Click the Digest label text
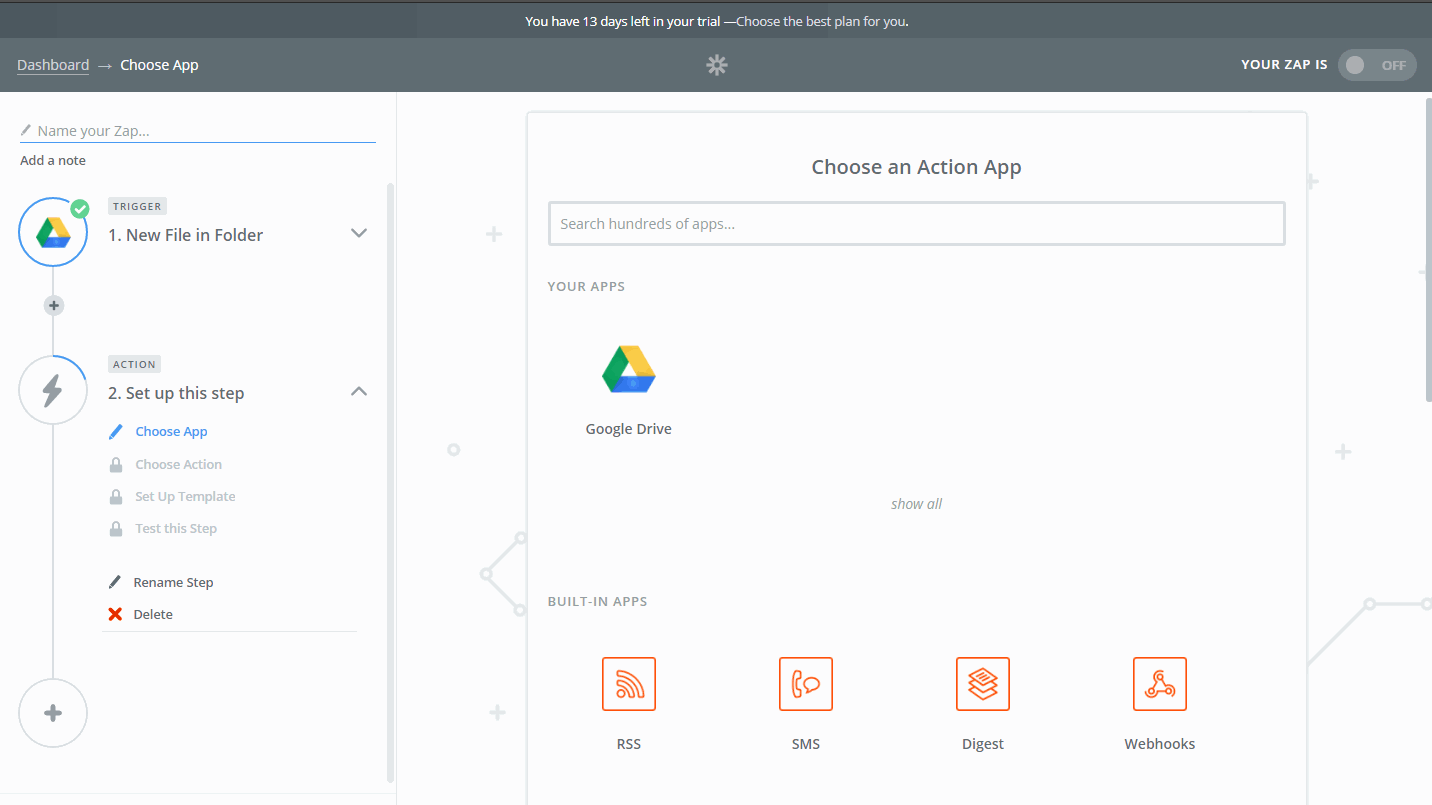This screenshot has width=1432, height=805. click(x=983, y=744)
